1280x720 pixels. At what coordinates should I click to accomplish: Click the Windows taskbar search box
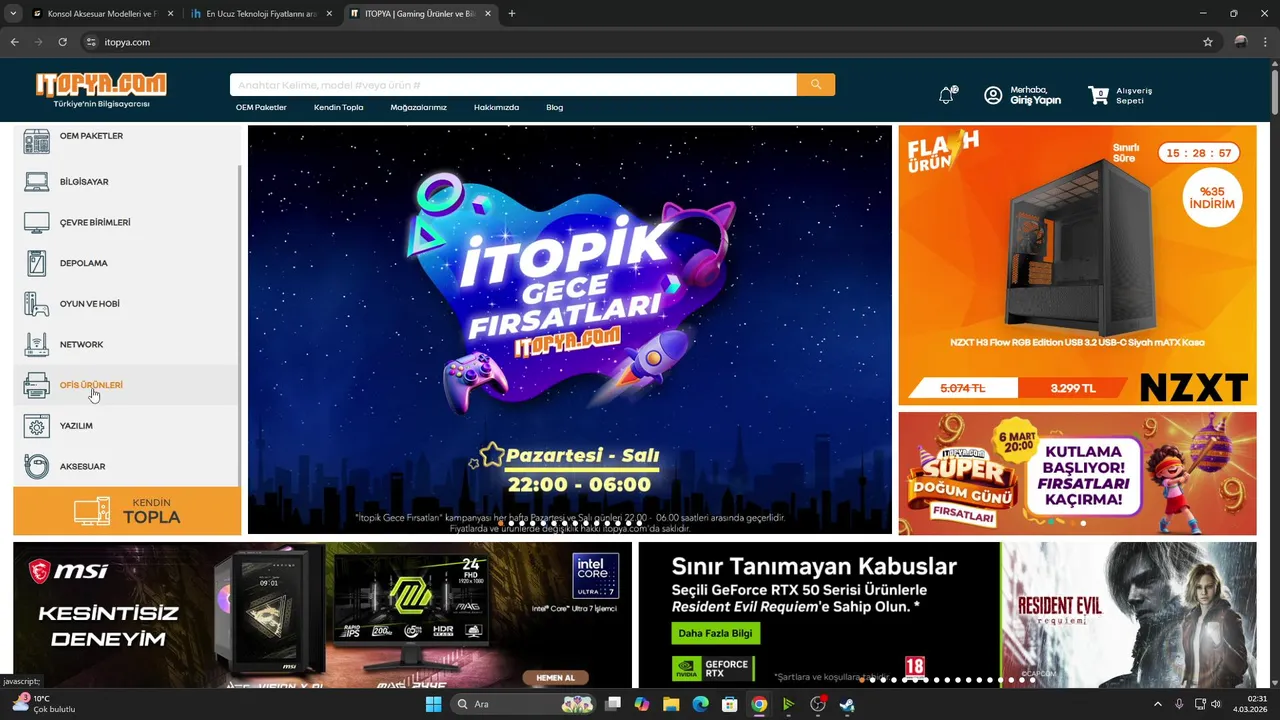pyautogui.click(x=523, y=704)
